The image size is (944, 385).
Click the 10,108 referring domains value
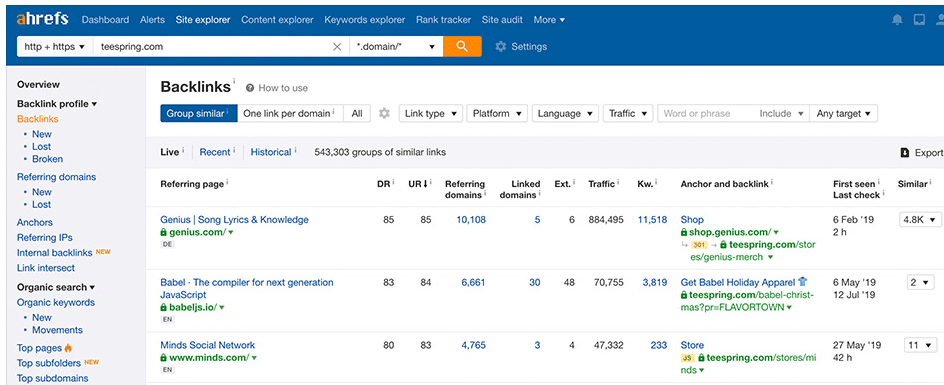click(x=471, y=219)
